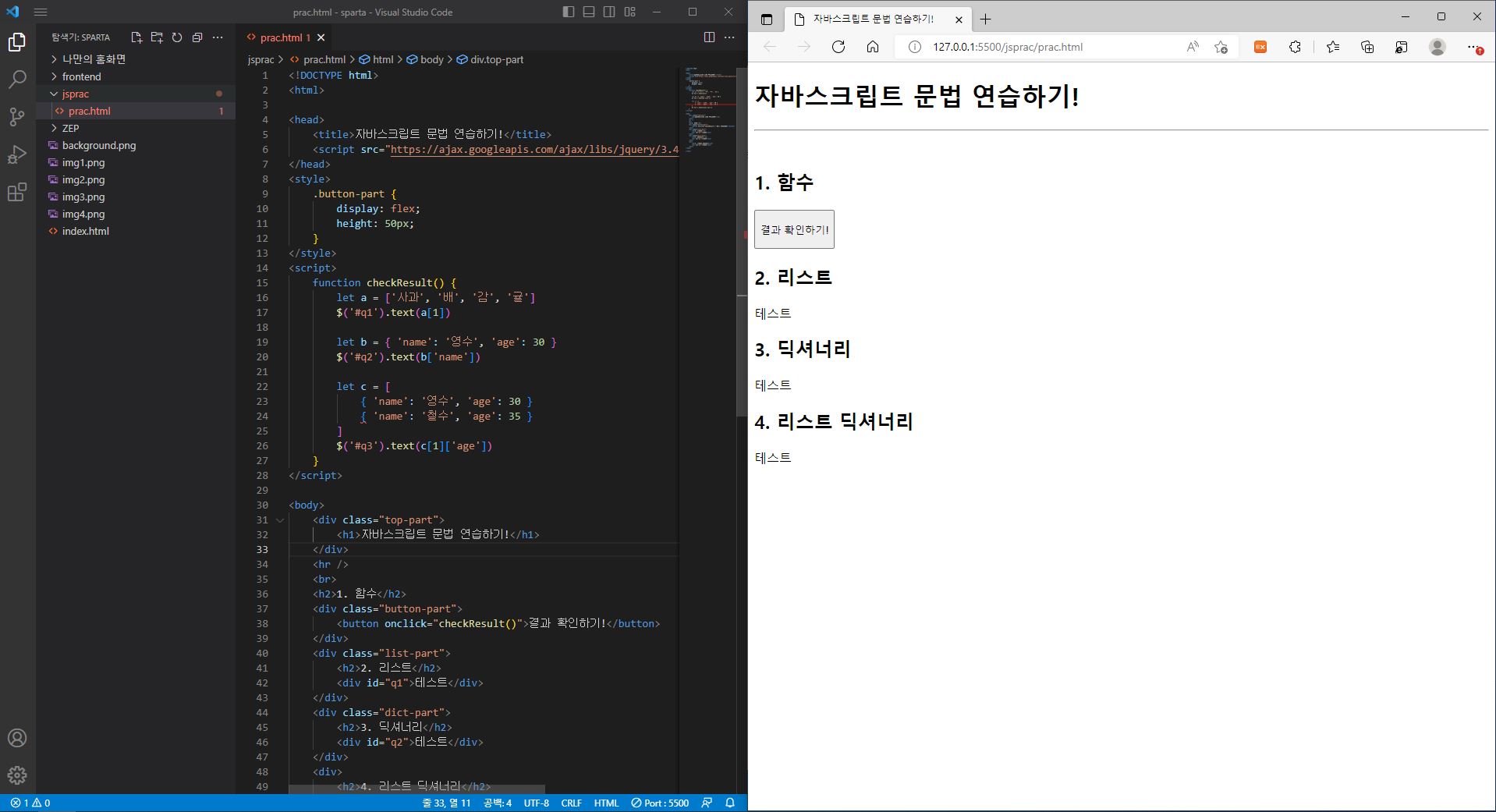Open the Run and Debug view

click(17, 154)
